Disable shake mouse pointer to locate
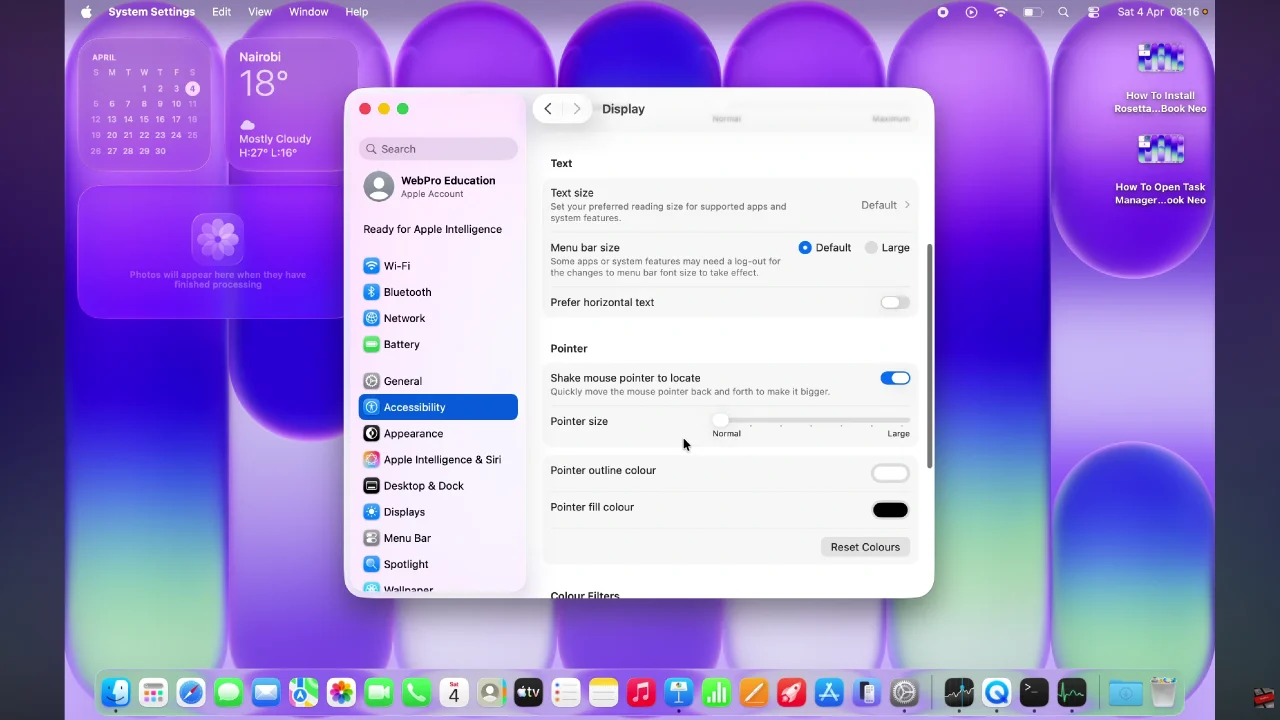 click(x=895, y=378)
